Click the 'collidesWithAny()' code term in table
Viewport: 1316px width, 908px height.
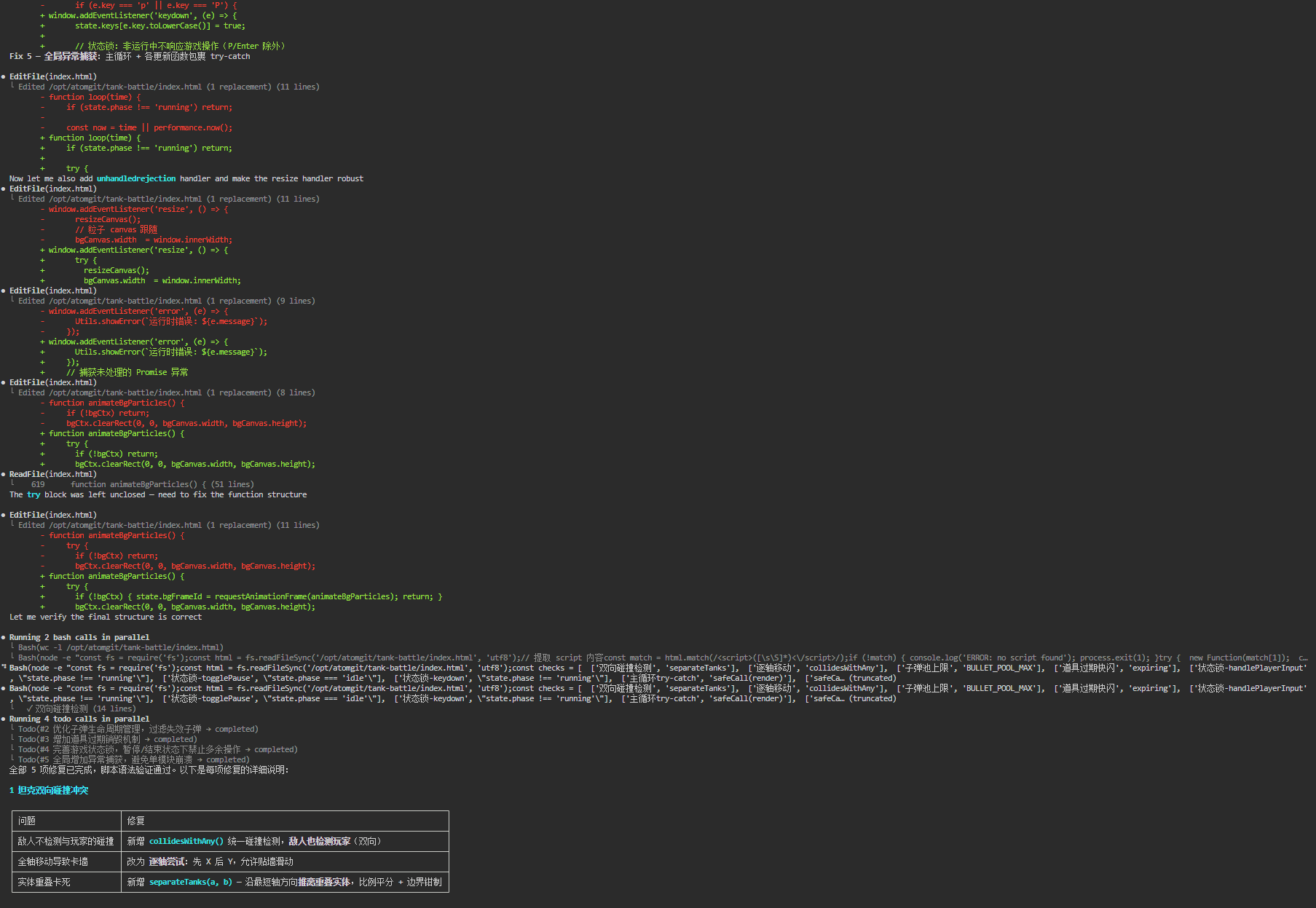[186, 841]
